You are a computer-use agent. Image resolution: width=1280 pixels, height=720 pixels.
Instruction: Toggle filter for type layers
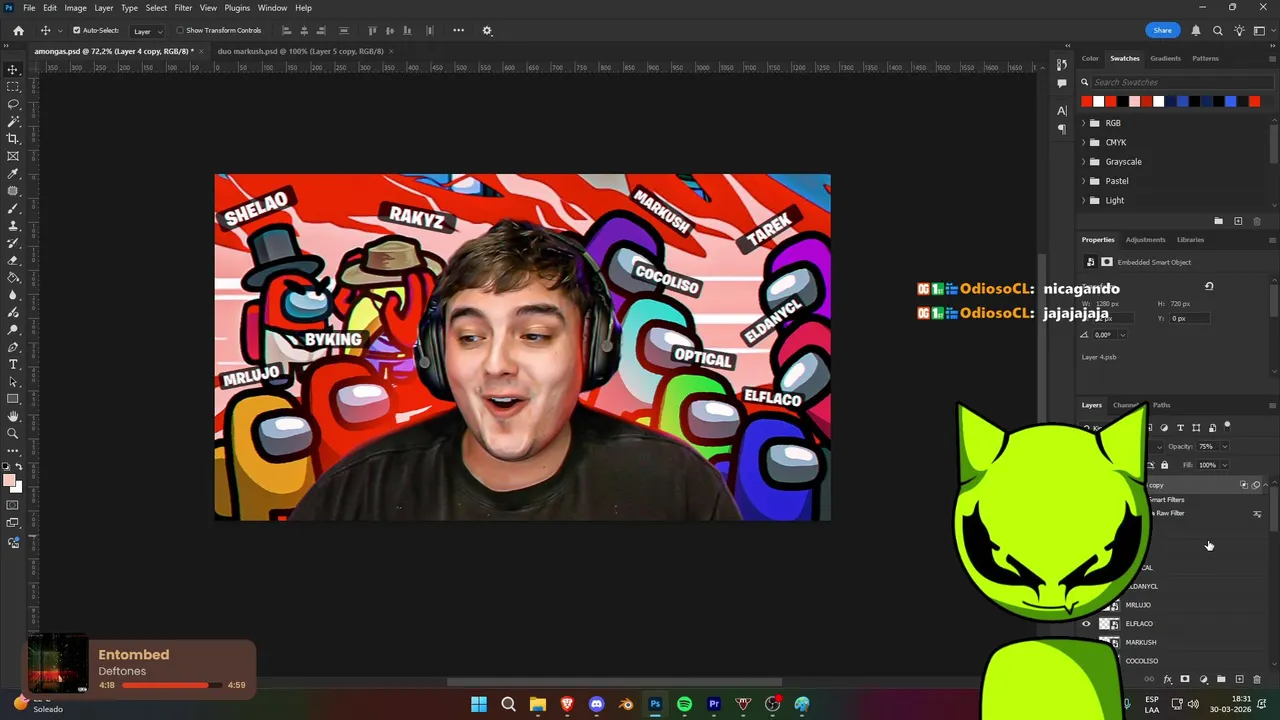point(1180,428)
